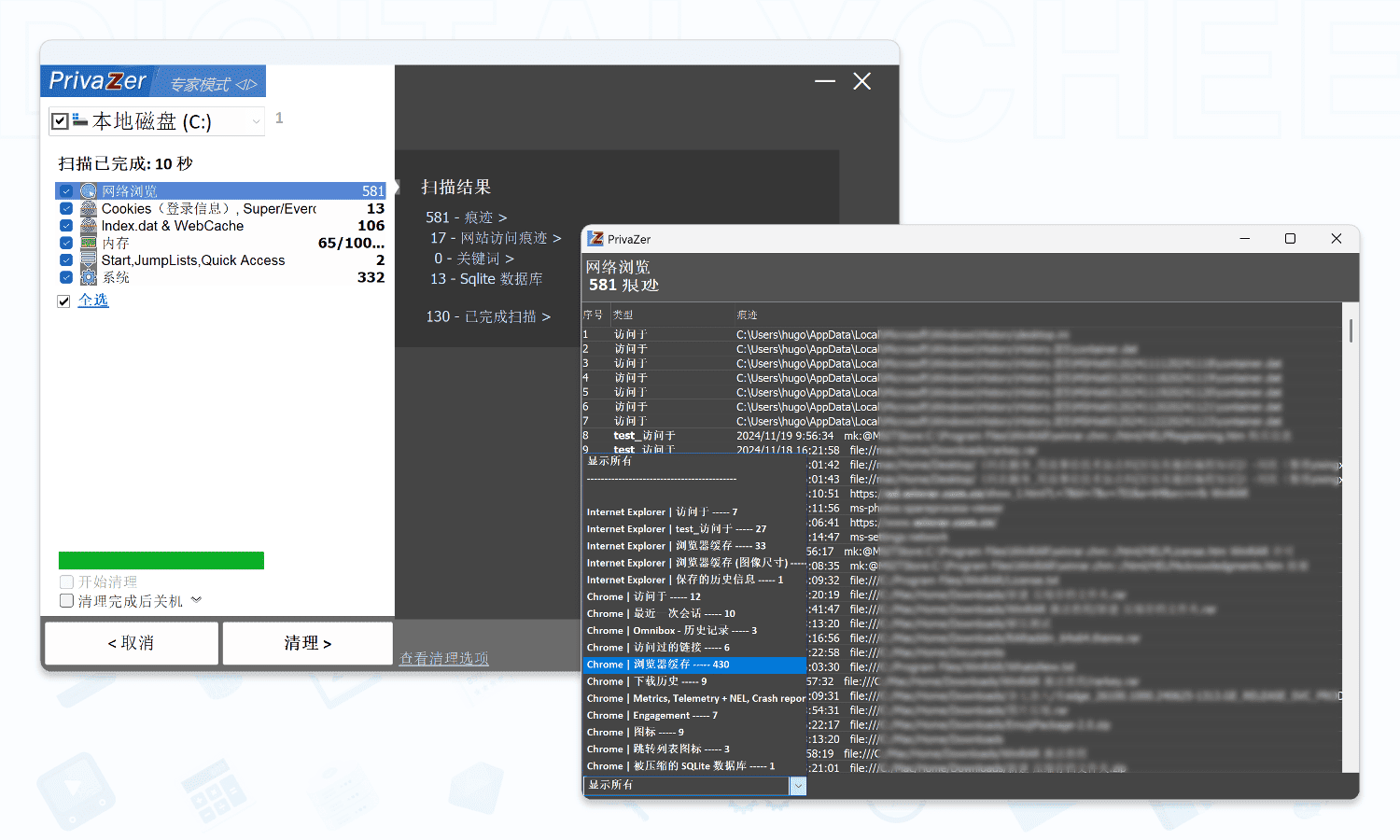Open the 本地磁盘 (C:) drive dropdown
The height and width of the screenshot is (840, 1400).
click(x=256, y=121)
